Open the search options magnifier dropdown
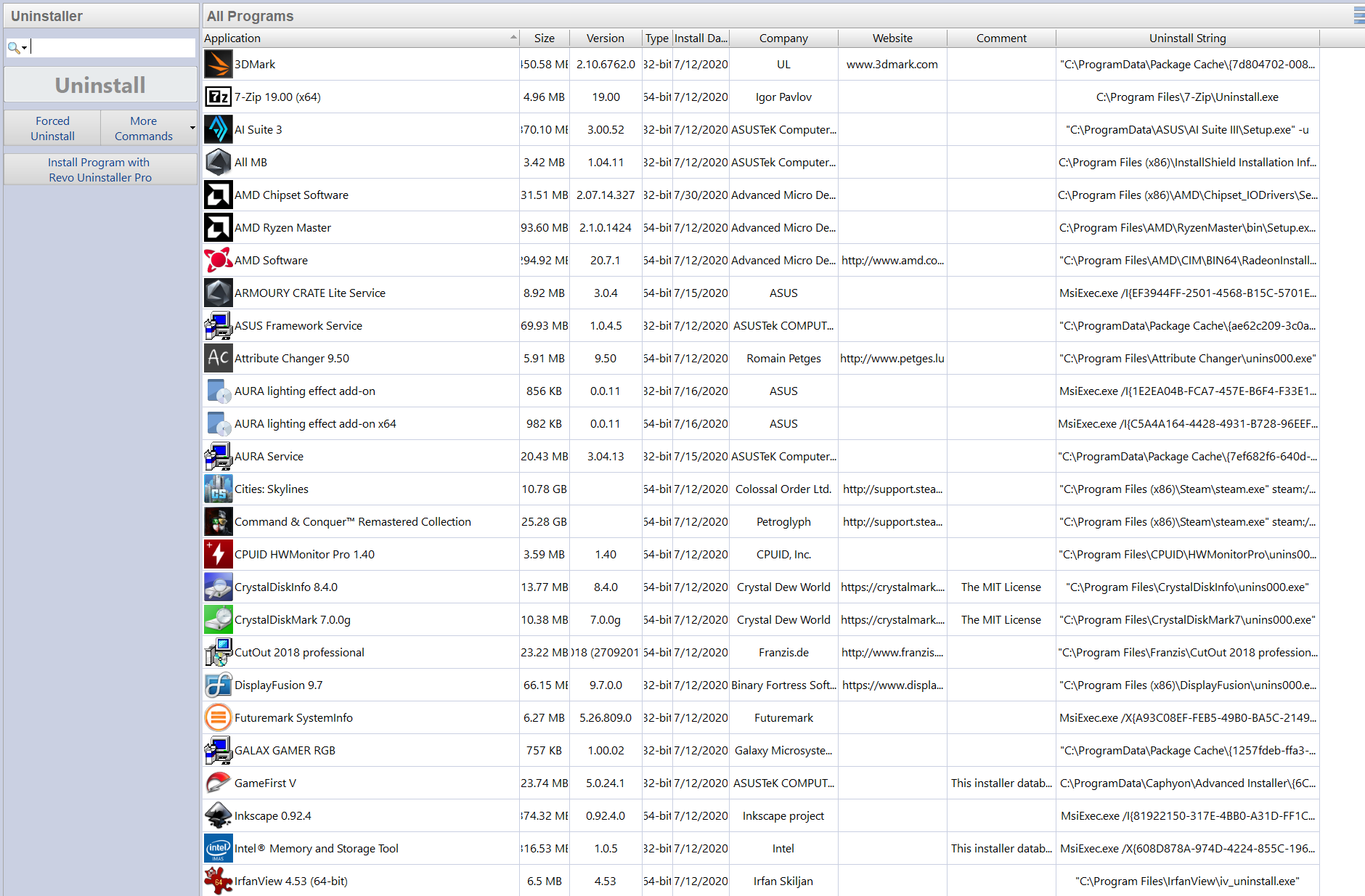 click(x=17, y=48)
